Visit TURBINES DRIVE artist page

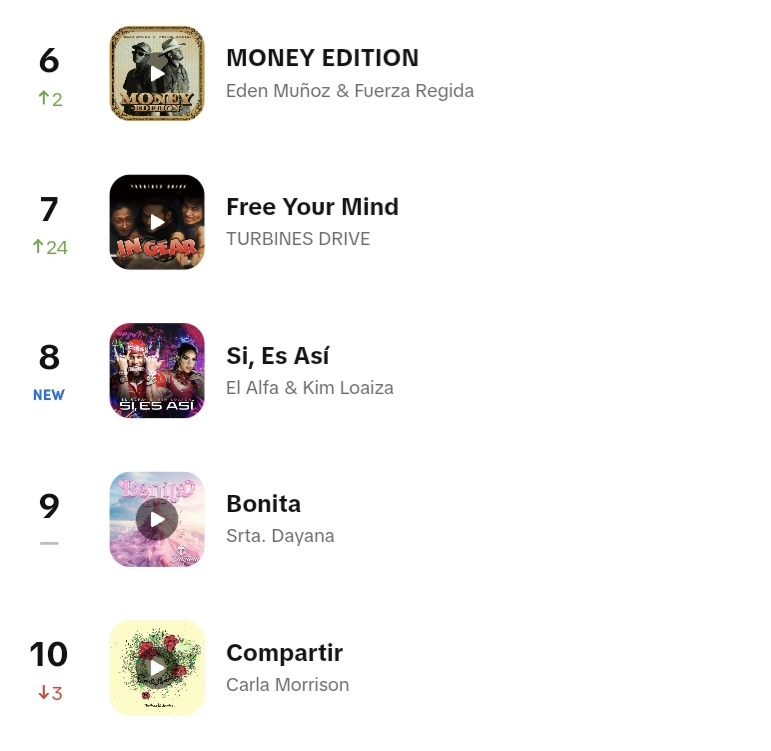(x=298, y=239)
